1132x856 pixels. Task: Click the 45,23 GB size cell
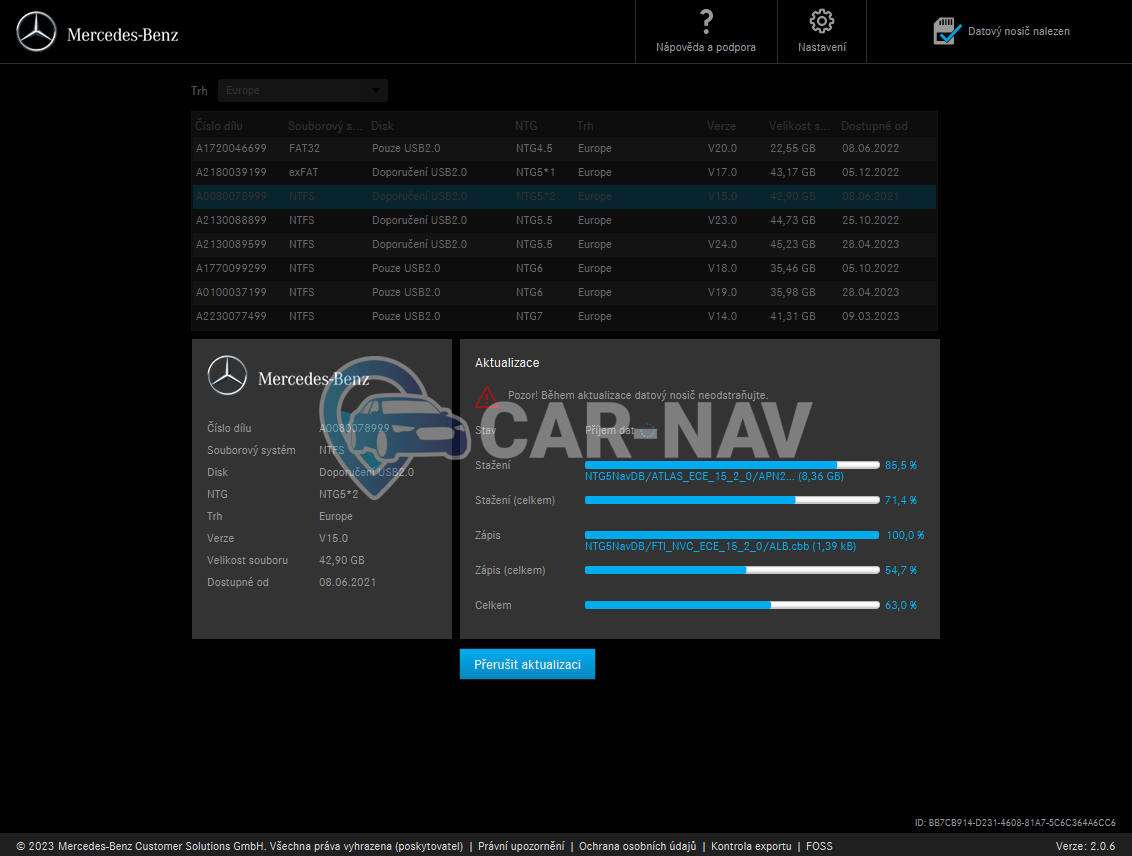point(793,244)
